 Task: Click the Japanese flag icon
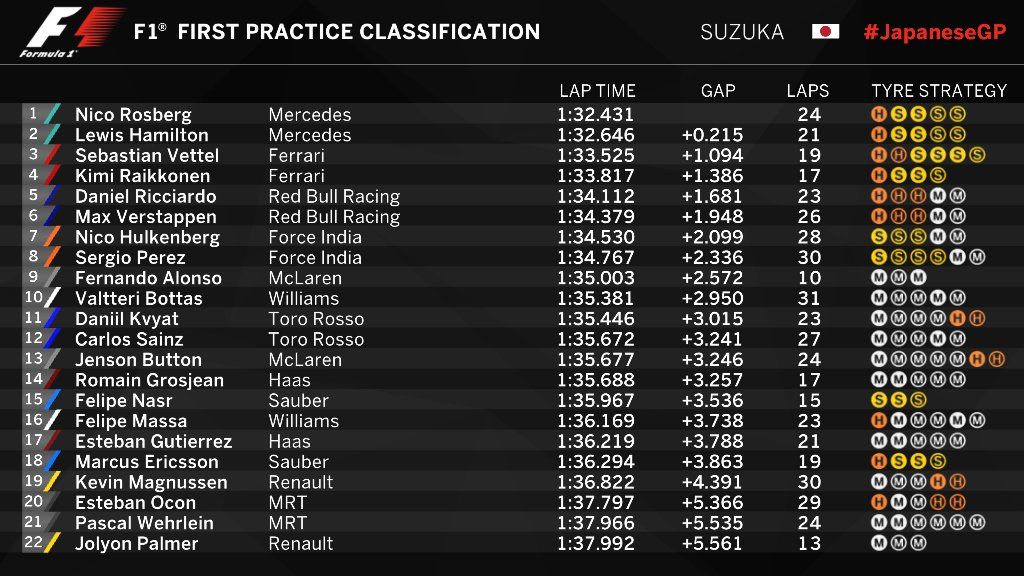point(825,31)
